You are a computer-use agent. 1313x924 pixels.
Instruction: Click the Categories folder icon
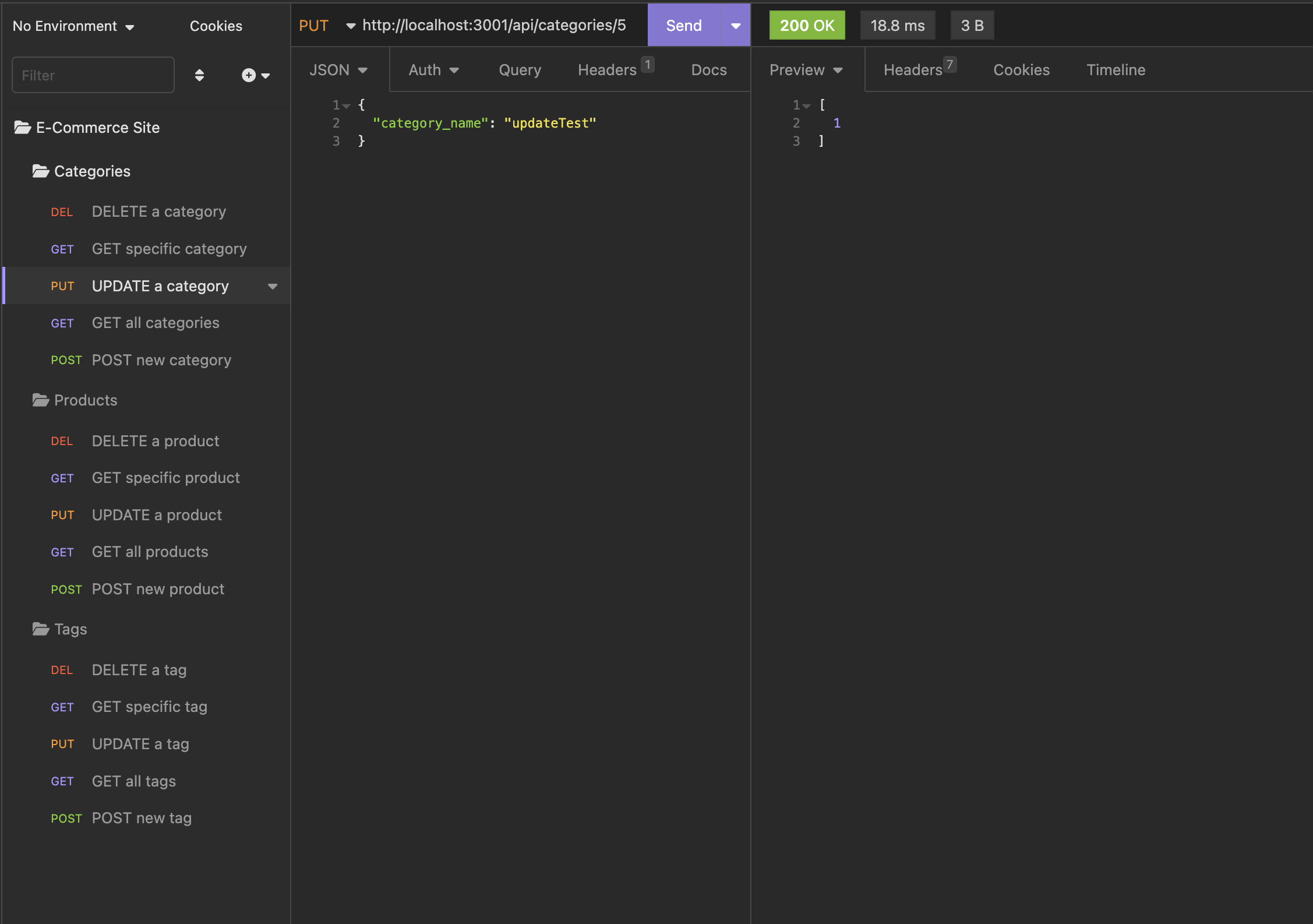[39, 171]
